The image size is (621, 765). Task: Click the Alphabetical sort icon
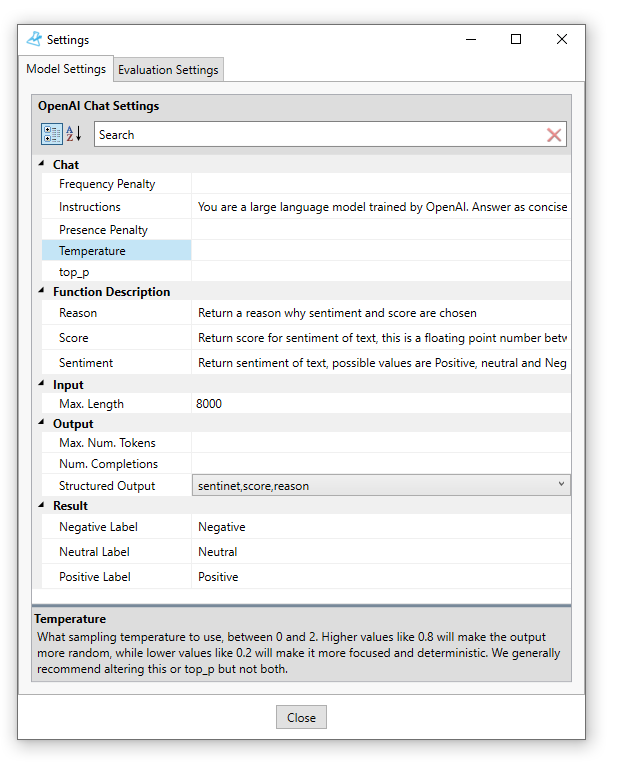pyautogui.click(x=73, y=134)
